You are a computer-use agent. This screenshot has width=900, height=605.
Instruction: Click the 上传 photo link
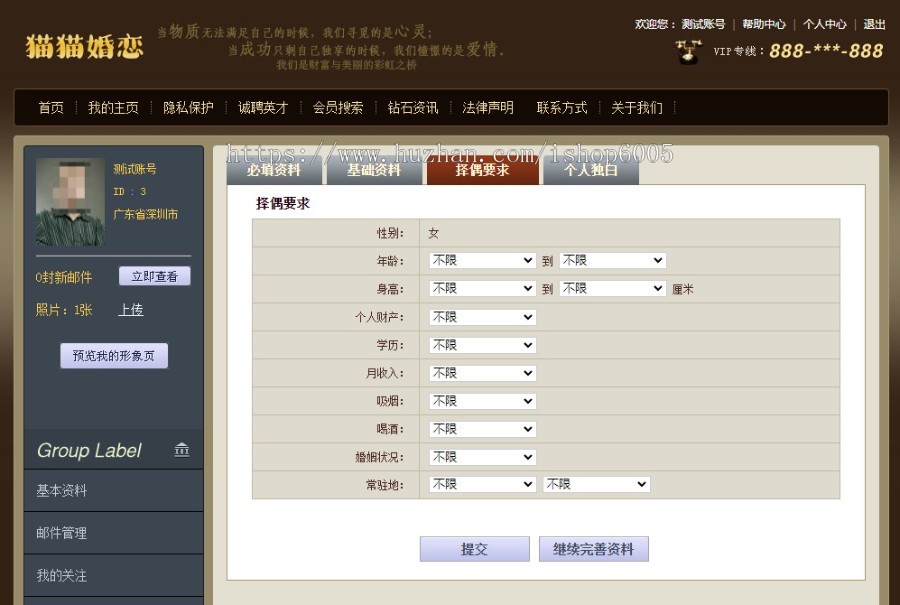131,310
